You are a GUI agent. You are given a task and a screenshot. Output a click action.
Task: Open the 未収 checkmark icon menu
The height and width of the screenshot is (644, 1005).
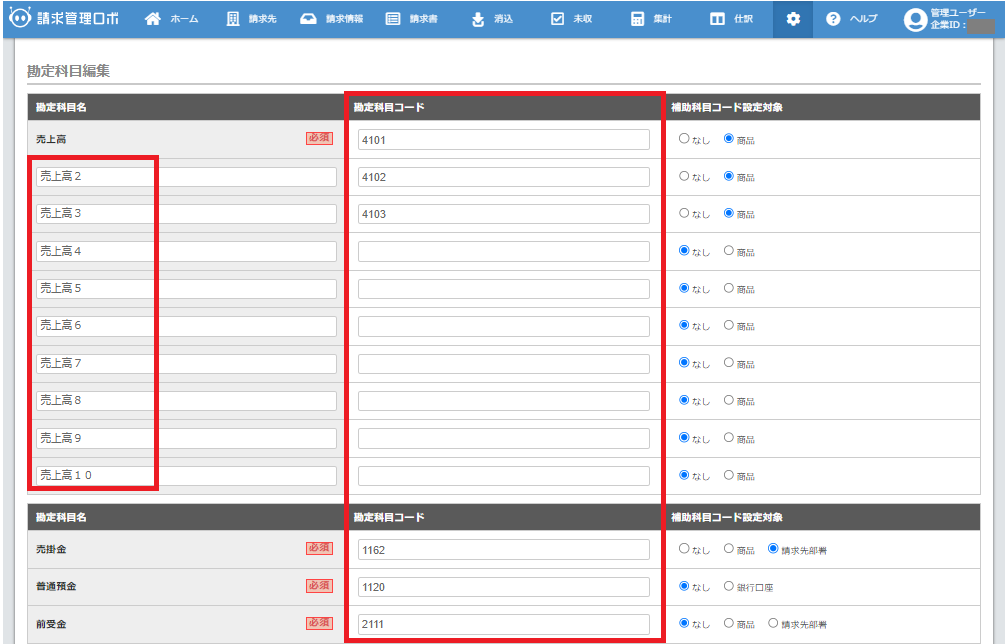572,19
